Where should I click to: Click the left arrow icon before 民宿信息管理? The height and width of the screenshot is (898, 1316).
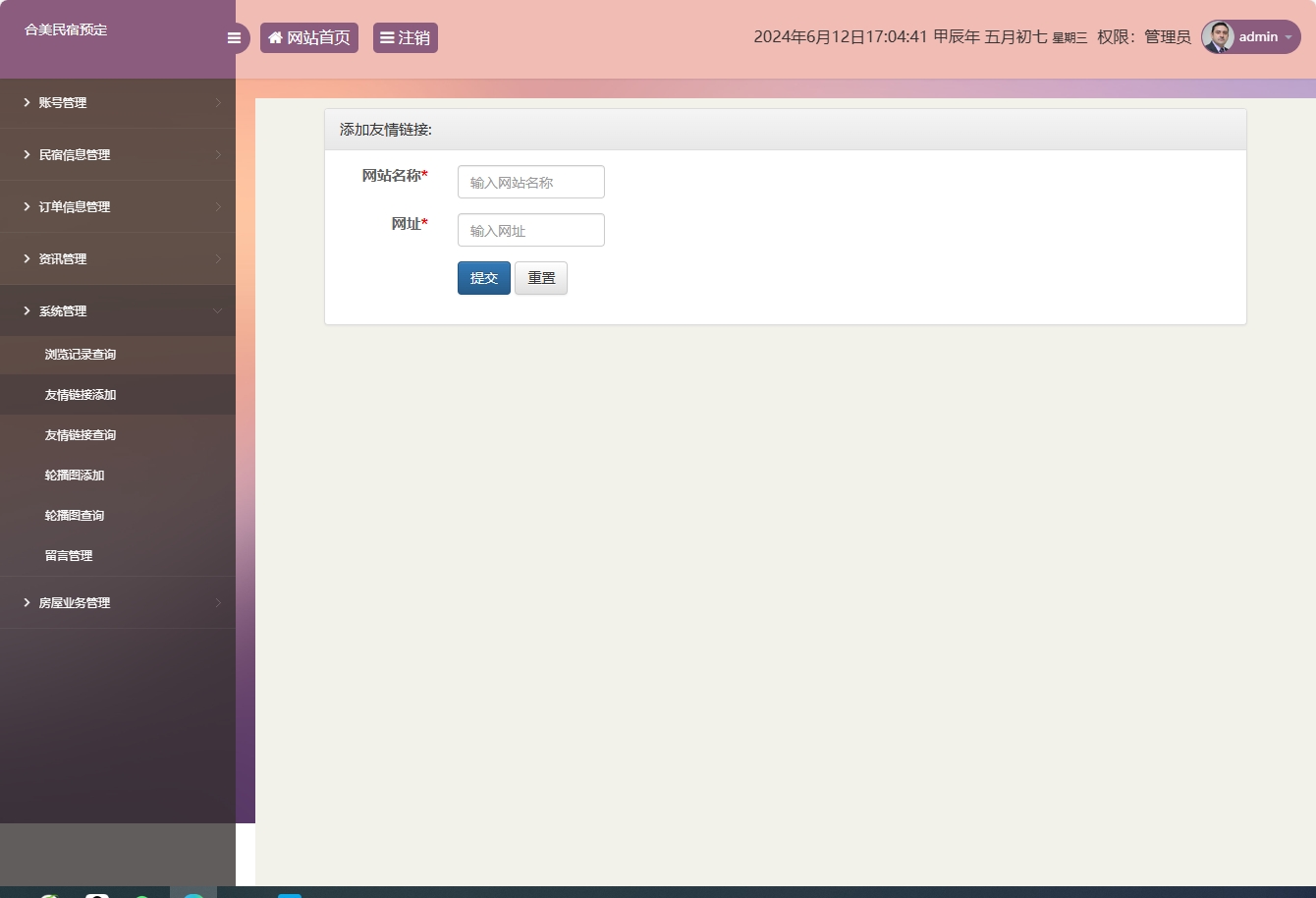27,154
